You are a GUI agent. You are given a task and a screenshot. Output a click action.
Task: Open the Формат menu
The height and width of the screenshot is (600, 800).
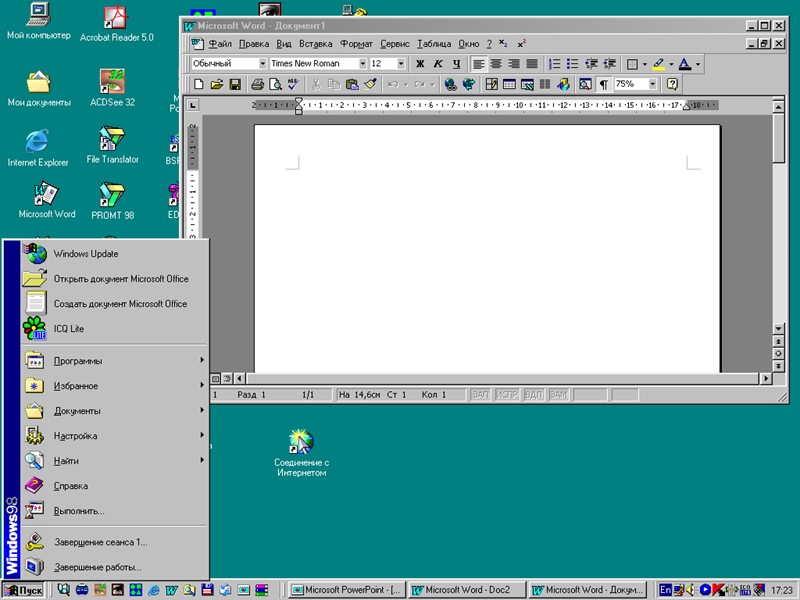point(356,44)
